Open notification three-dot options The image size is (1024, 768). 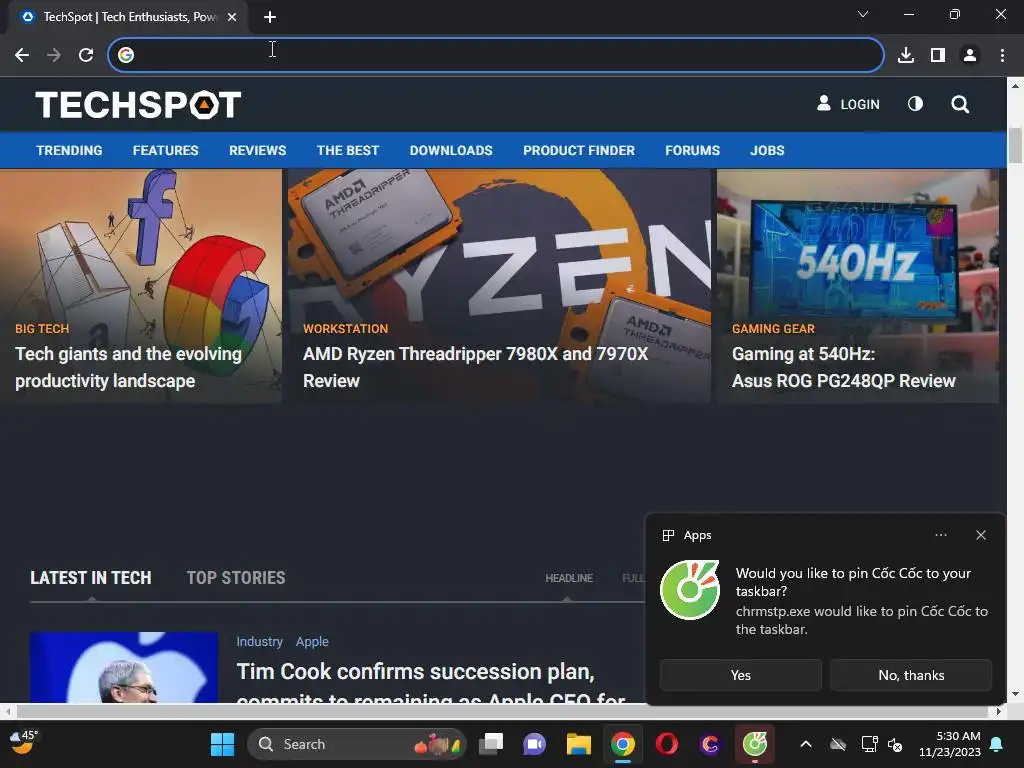click(940, 535)
